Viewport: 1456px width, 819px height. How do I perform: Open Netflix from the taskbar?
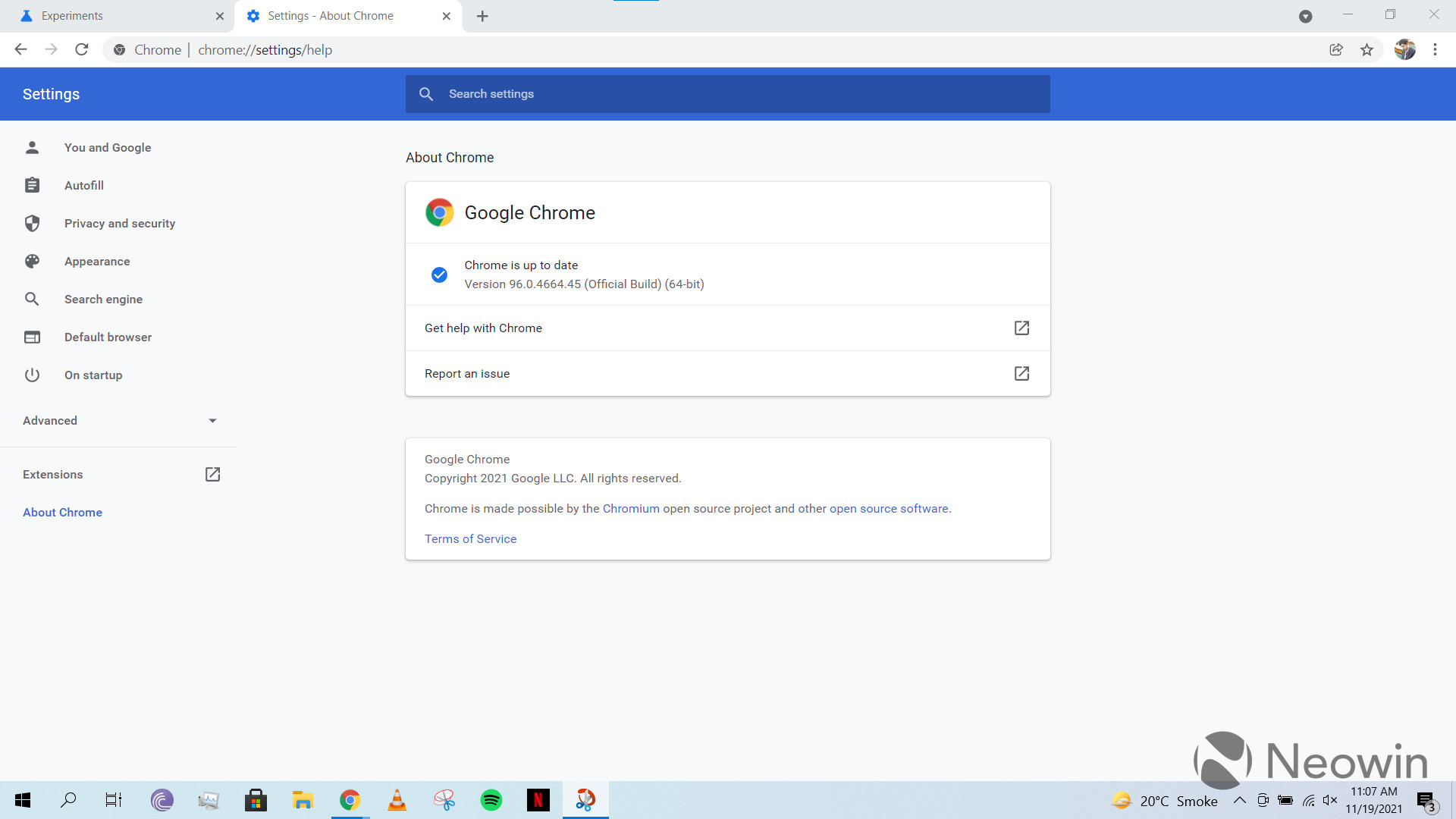click(538, 799)
